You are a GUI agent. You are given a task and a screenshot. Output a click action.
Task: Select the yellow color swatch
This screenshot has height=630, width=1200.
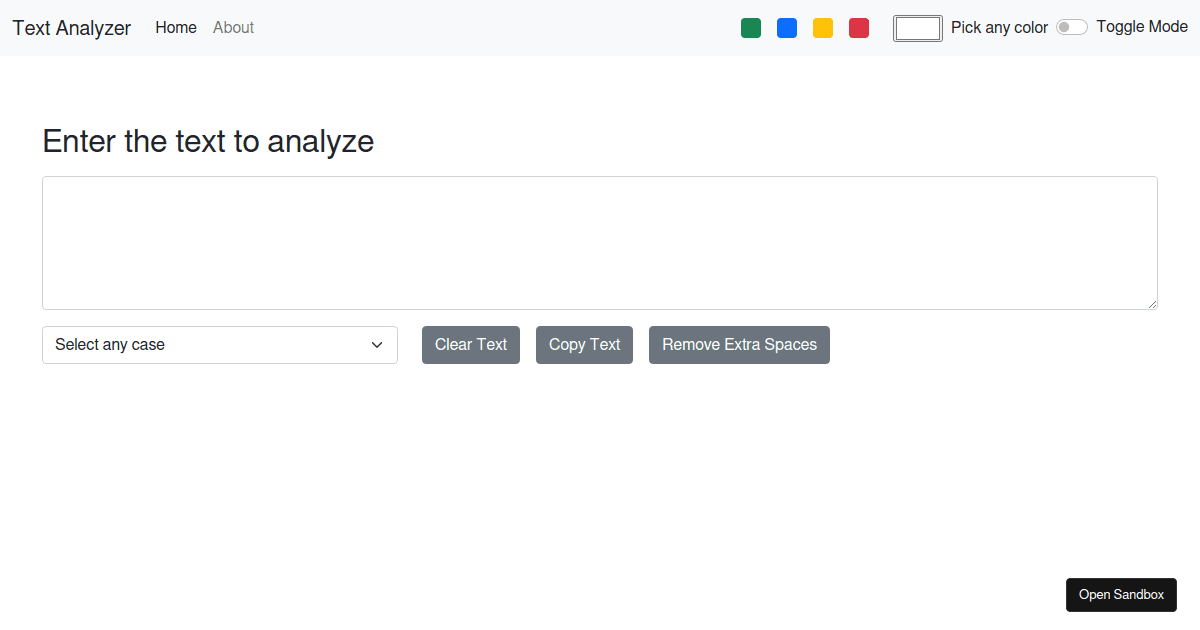pos(823,27)
